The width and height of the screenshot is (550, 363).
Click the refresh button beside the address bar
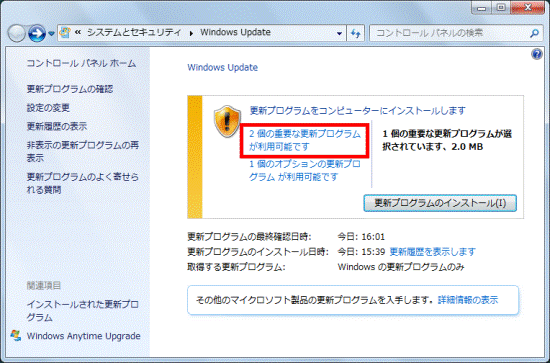[x=355, y=34]
